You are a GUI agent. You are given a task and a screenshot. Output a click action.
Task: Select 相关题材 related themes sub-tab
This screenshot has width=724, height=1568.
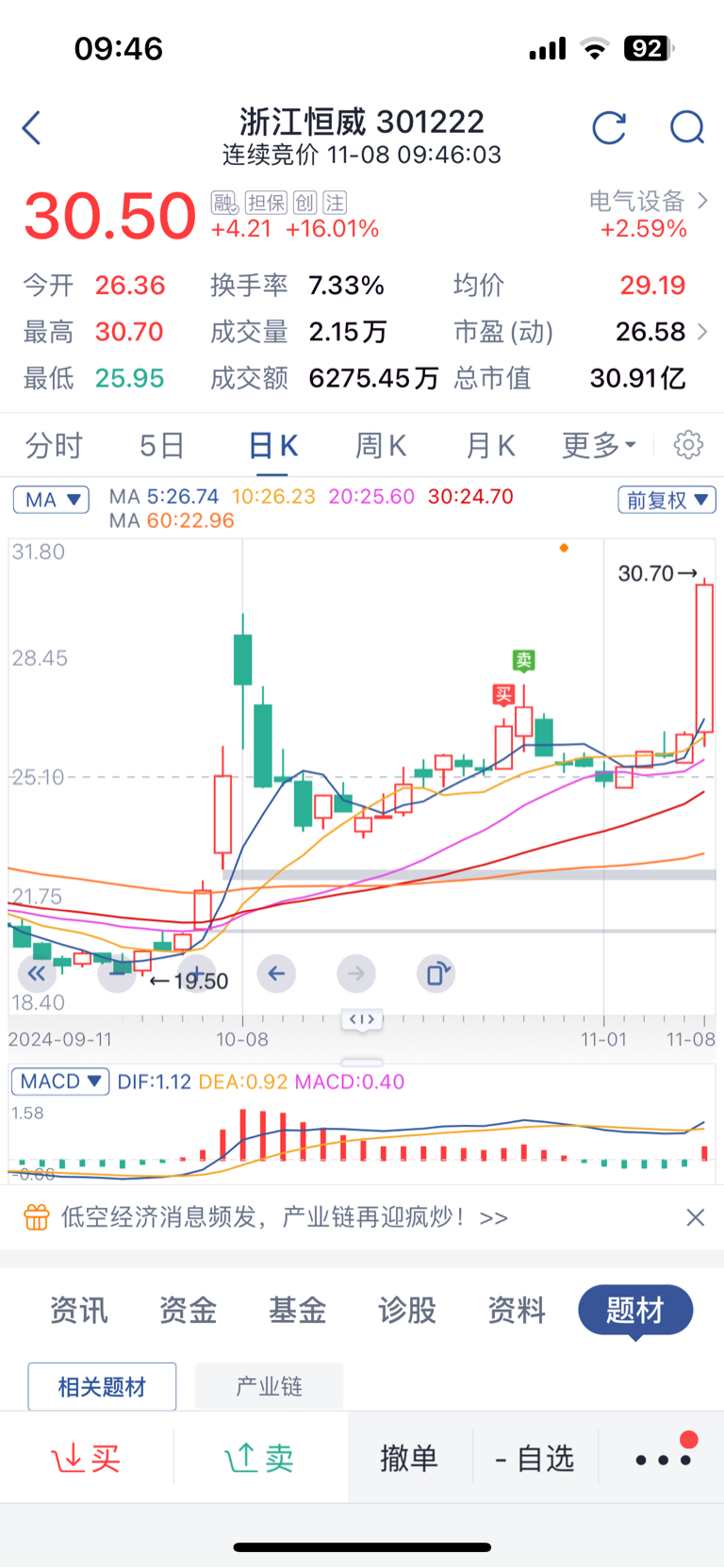[x=102, y=1386]
